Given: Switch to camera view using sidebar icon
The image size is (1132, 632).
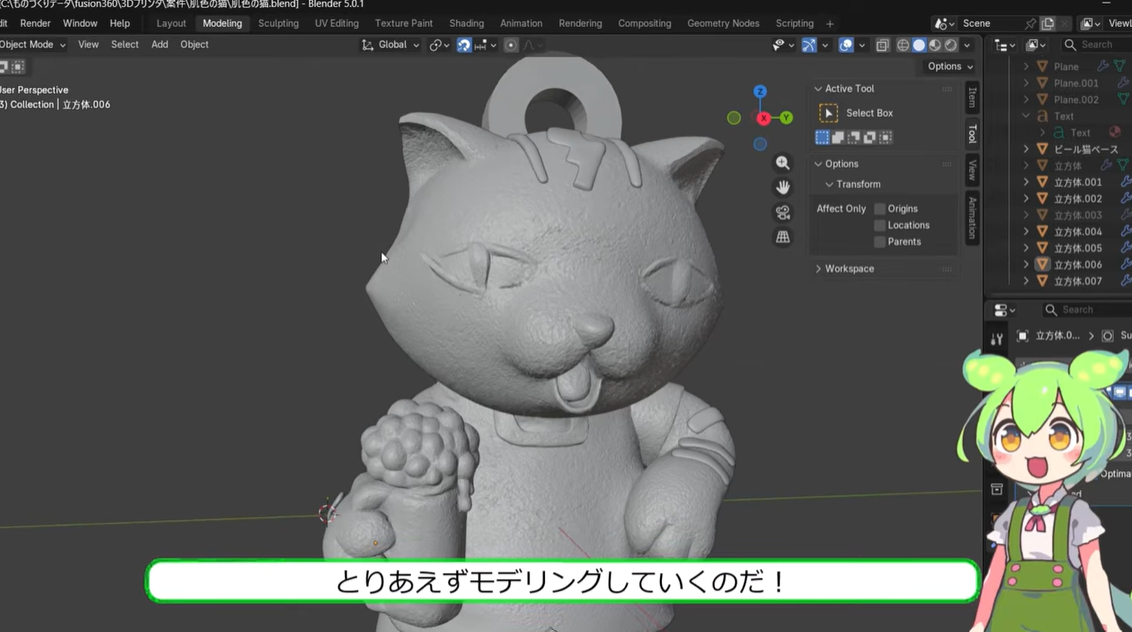Looking at the screenshot, I should pyautogui.click(x=783, y=211).
